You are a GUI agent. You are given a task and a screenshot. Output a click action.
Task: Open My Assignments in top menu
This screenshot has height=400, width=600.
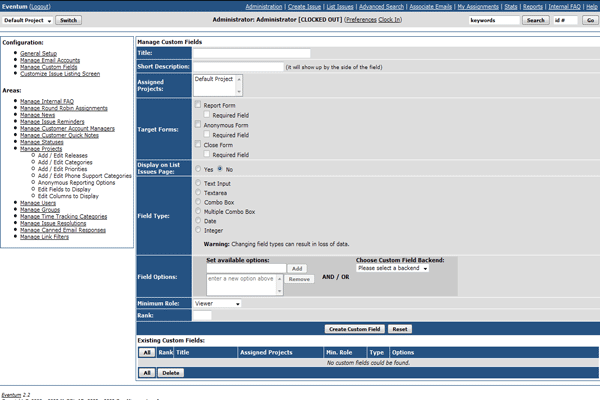(478, 7)
